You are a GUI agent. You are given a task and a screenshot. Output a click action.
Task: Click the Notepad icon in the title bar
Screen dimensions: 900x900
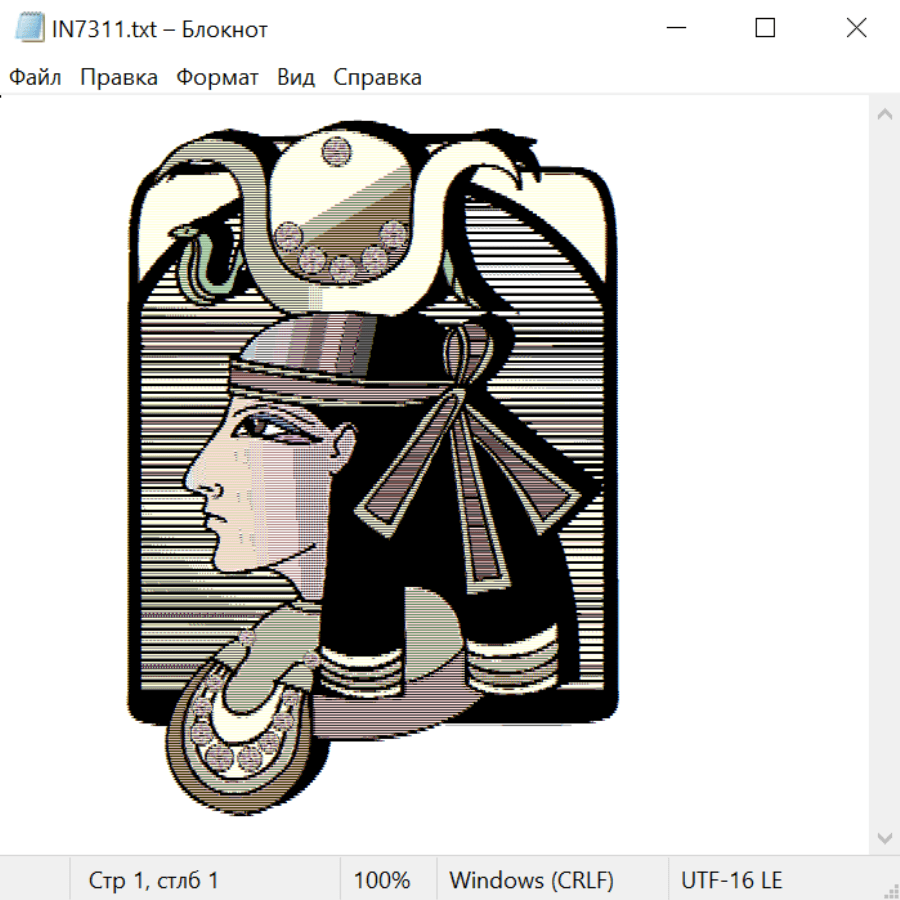coord(29,29)
